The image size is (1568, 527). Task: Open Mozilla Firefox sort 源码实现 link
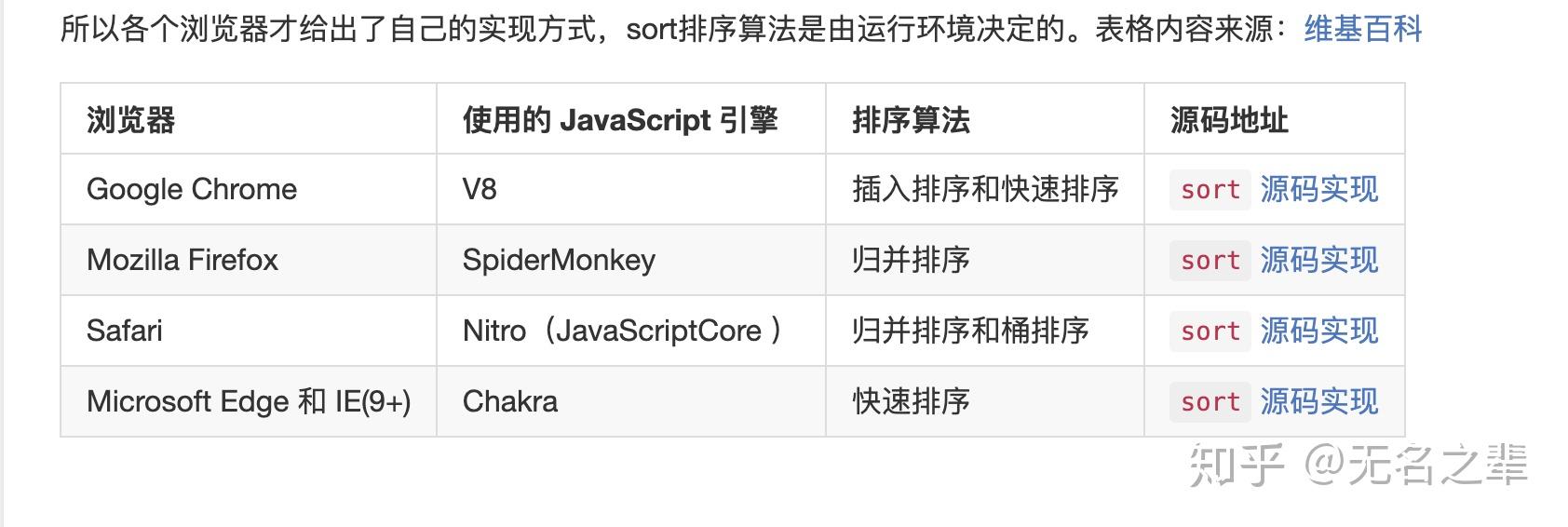coord(1318,260)
